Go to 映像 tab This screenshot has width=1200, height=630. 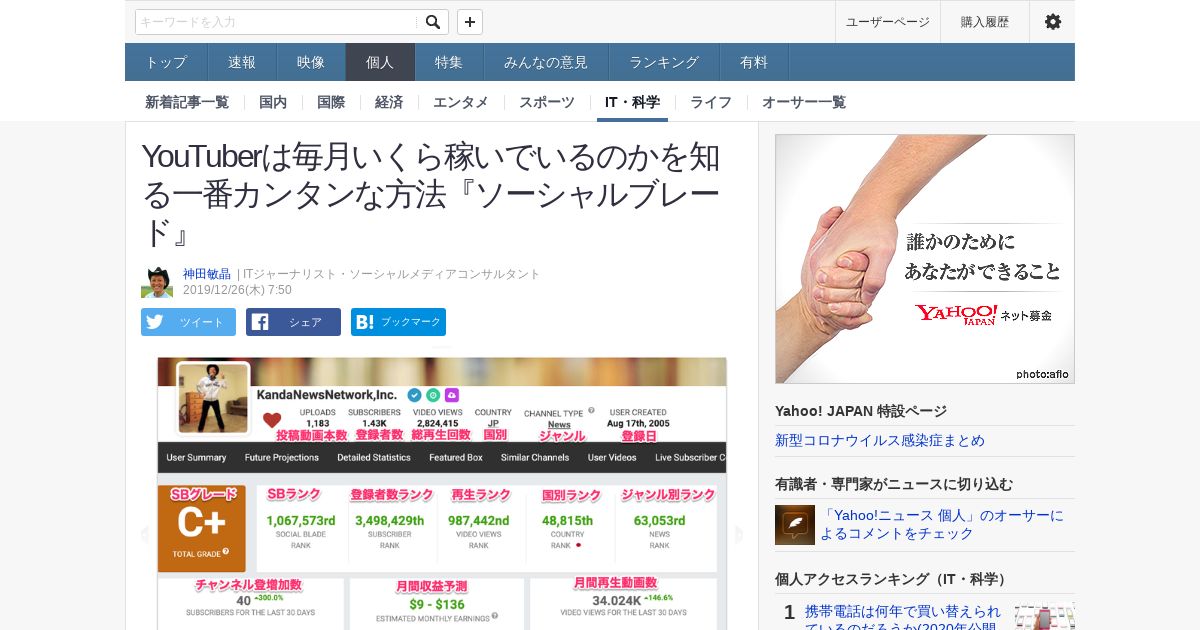coord(311,62)
